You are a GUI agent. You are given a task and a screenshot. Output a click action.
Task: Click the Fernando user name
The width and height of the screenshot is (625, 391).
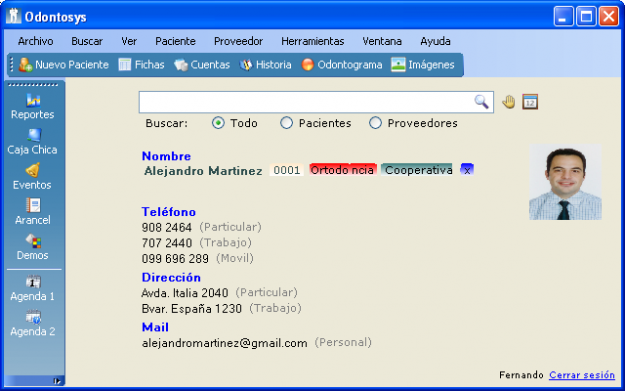pyautogui.click(x=521, y=375)
